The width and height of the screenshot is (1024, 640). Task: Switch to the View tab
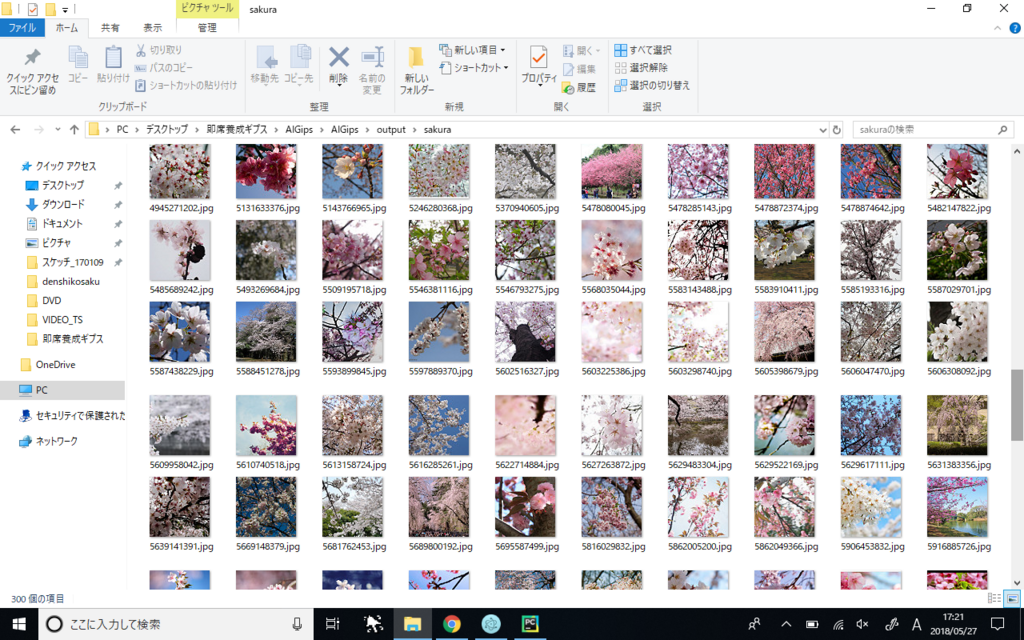[x=153, y=27]
